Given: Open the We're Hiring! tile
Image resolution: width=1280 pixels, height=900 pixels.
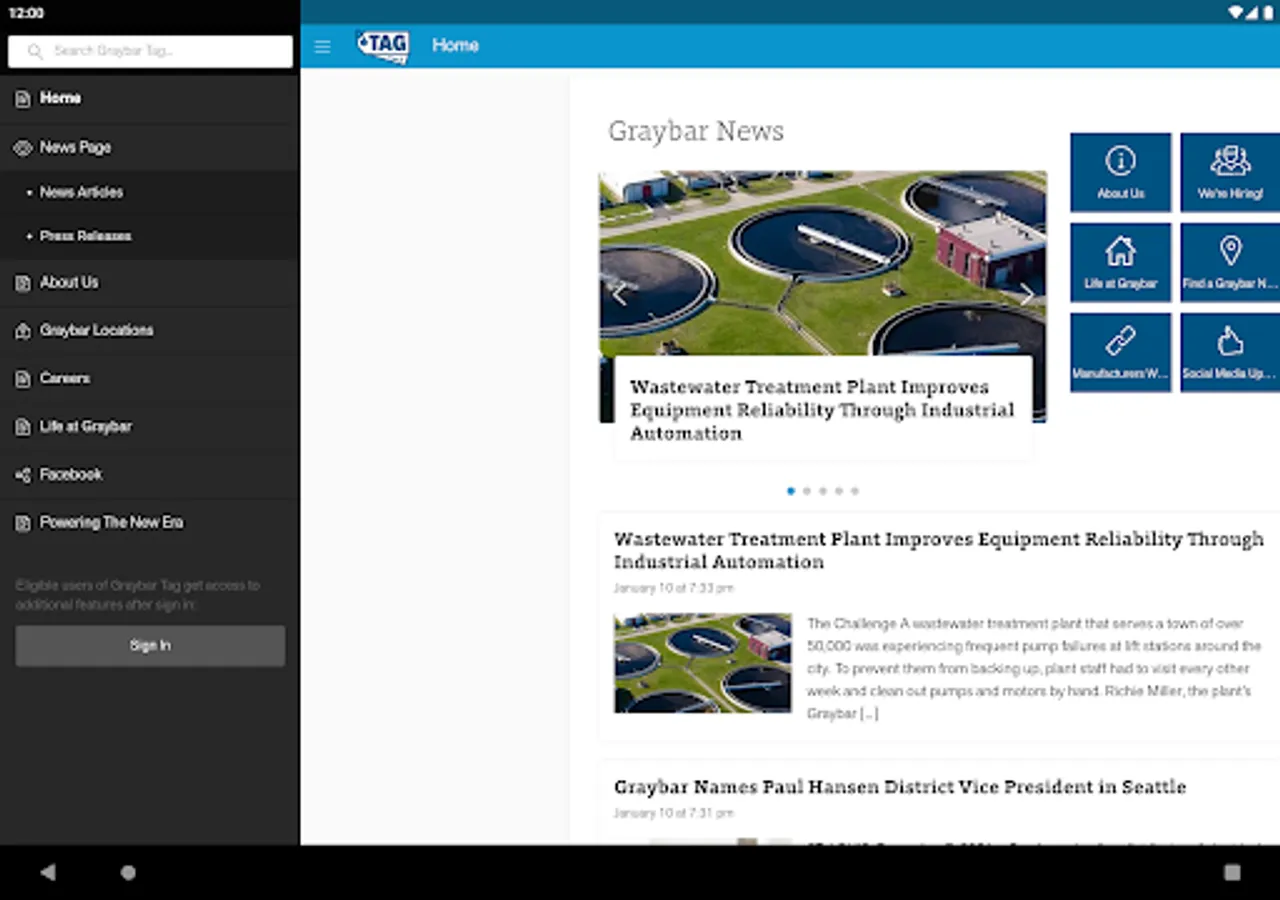Looking at the screenshot, I should (1230, 173).
